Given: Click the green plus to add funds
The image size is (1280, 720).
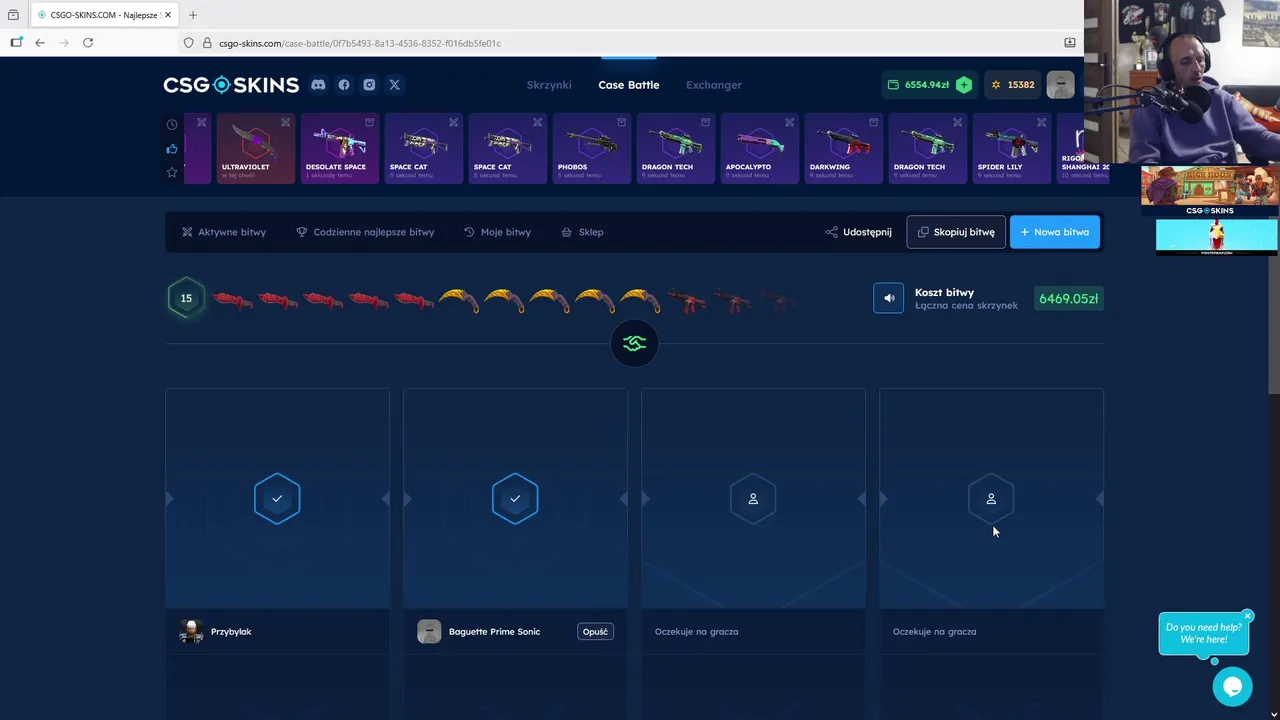Looking at the screenshot, I should 964,85.
